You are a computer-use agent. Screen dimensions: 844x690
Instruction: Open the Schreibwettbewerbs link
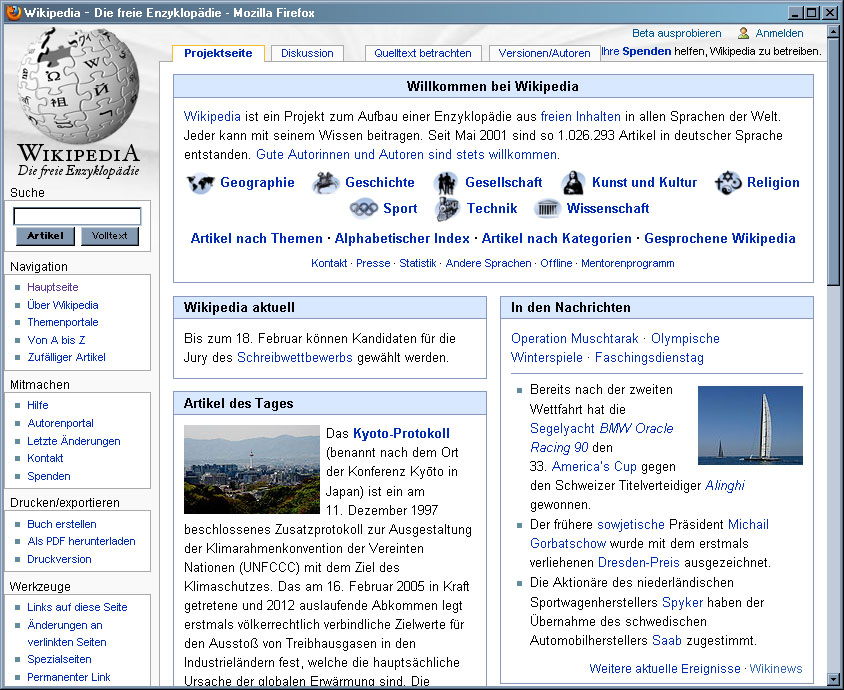294,357
